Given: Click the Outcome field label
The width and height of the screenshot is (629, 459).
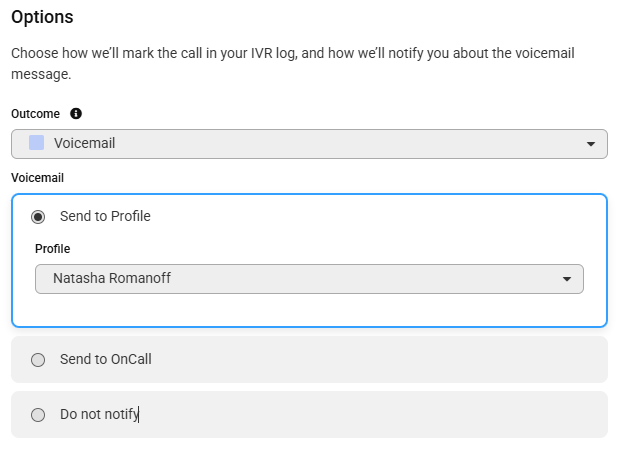Looking at the screenshot, I should (35, 114).
